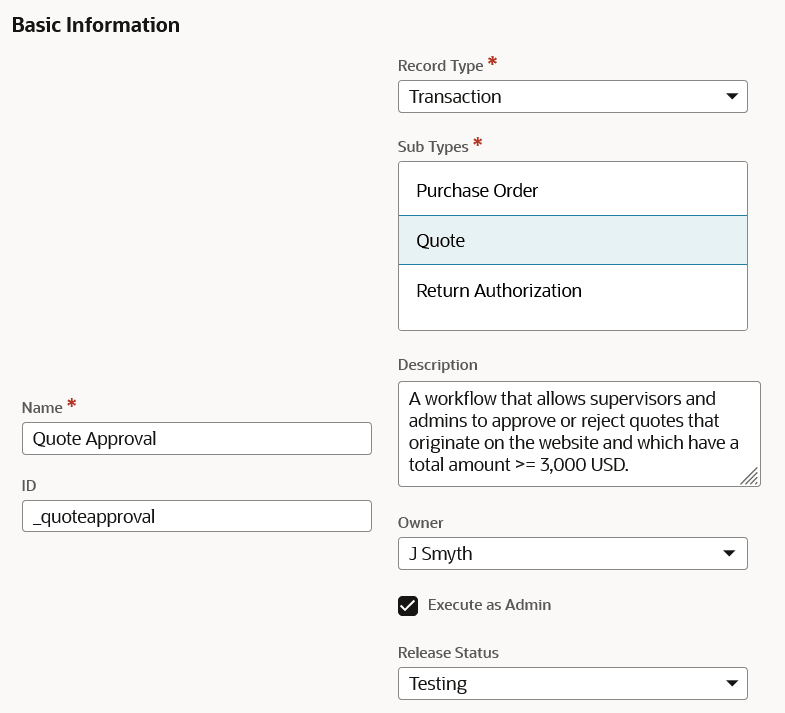Image resolution: width=785 pixels, height=713 pixels.
Task: Click inside the Description text area
Action: pyautogui.click(x=579, y=434)
